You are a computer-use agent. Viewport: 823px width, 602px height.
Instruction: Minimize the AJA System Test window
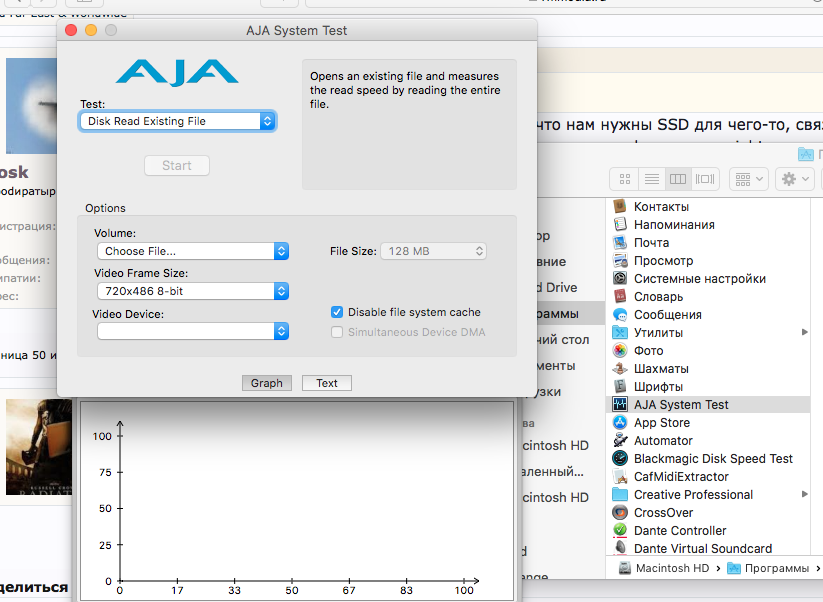point(91,30)
